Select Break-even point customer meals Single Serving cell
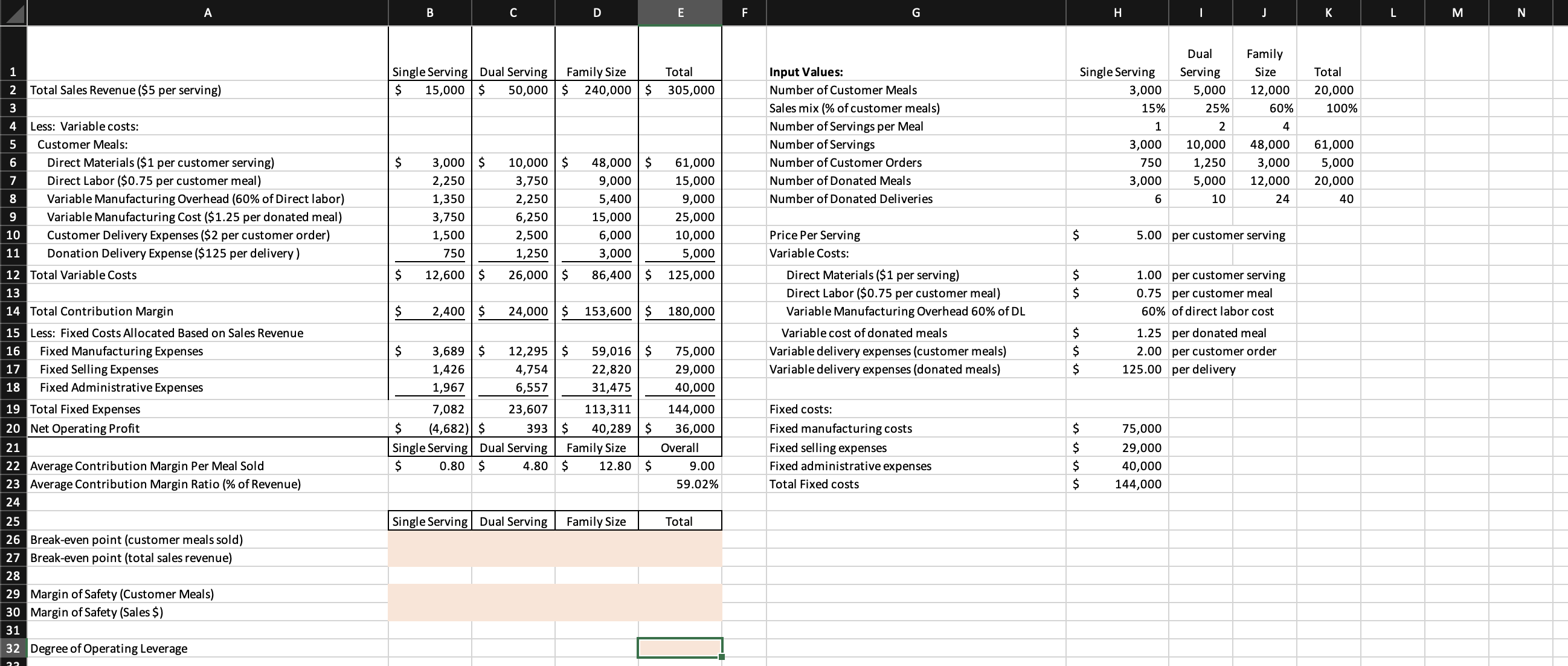The image size is (1568, 666). click(x=429, y=540)
